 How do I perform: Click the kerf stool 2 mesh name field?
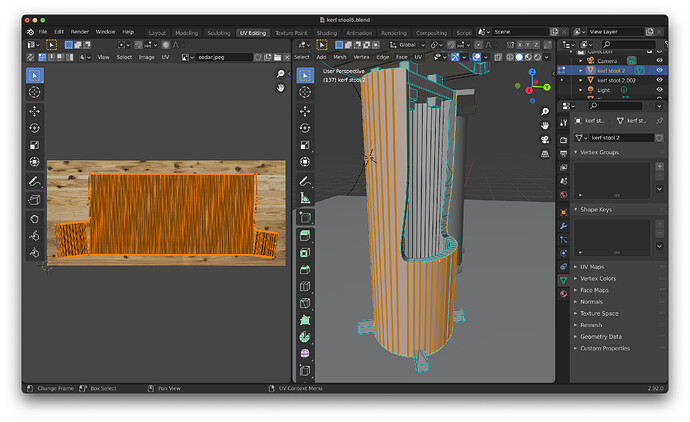pyautogui.click(x=620, y=138)
